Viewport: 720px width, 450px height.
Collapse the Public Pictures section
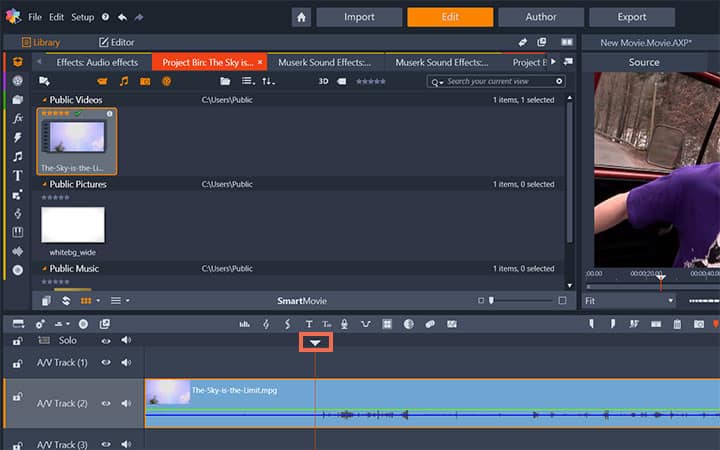point(45,184)
